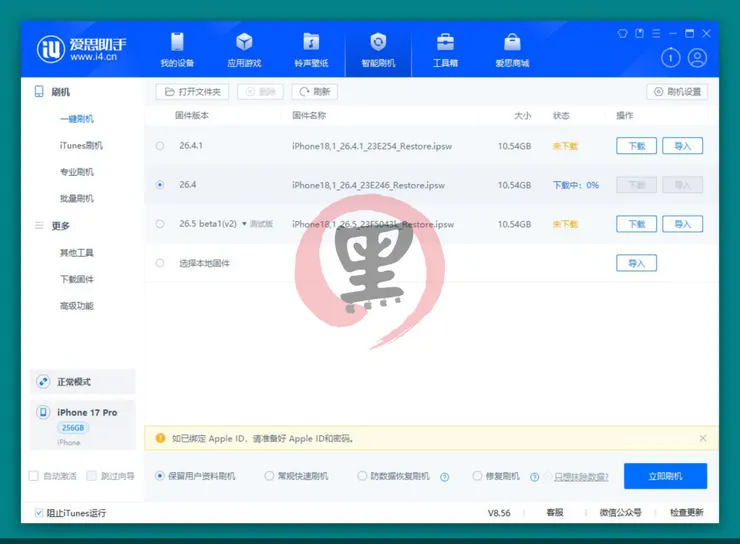740x544 pixels.
Task: Select firmware 26.4.1 radio button
Action: pos(160,146)
